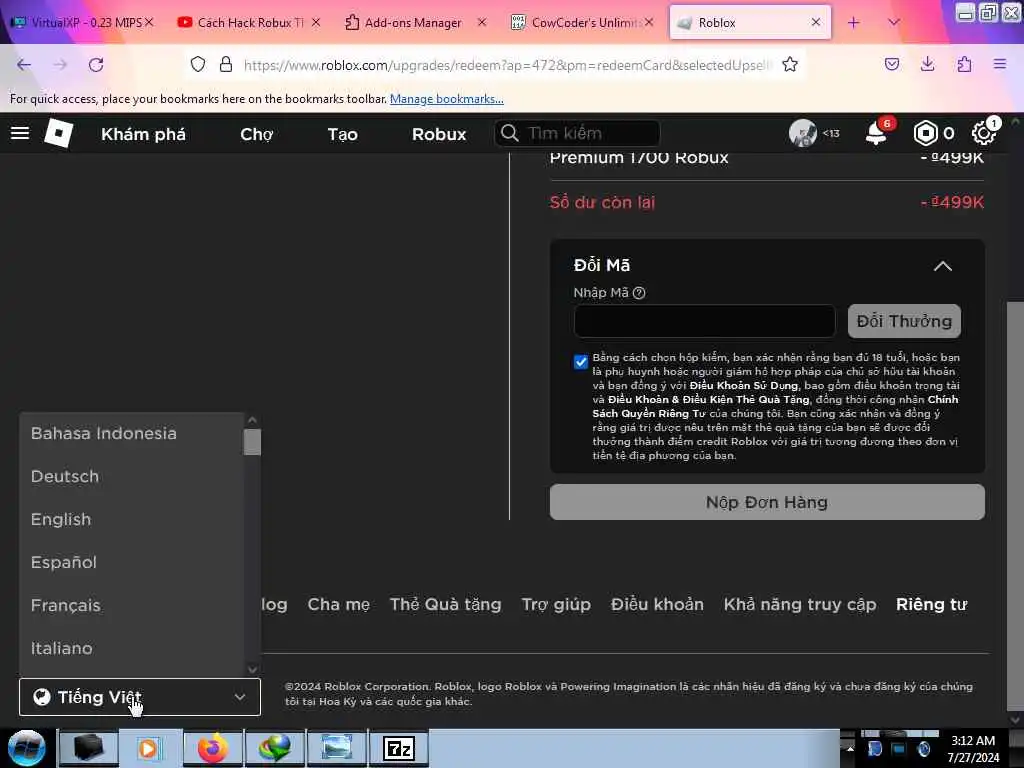This screenshot has width=1024, height=768.
Task: Show hidden system tray icons
Action: 850,748
